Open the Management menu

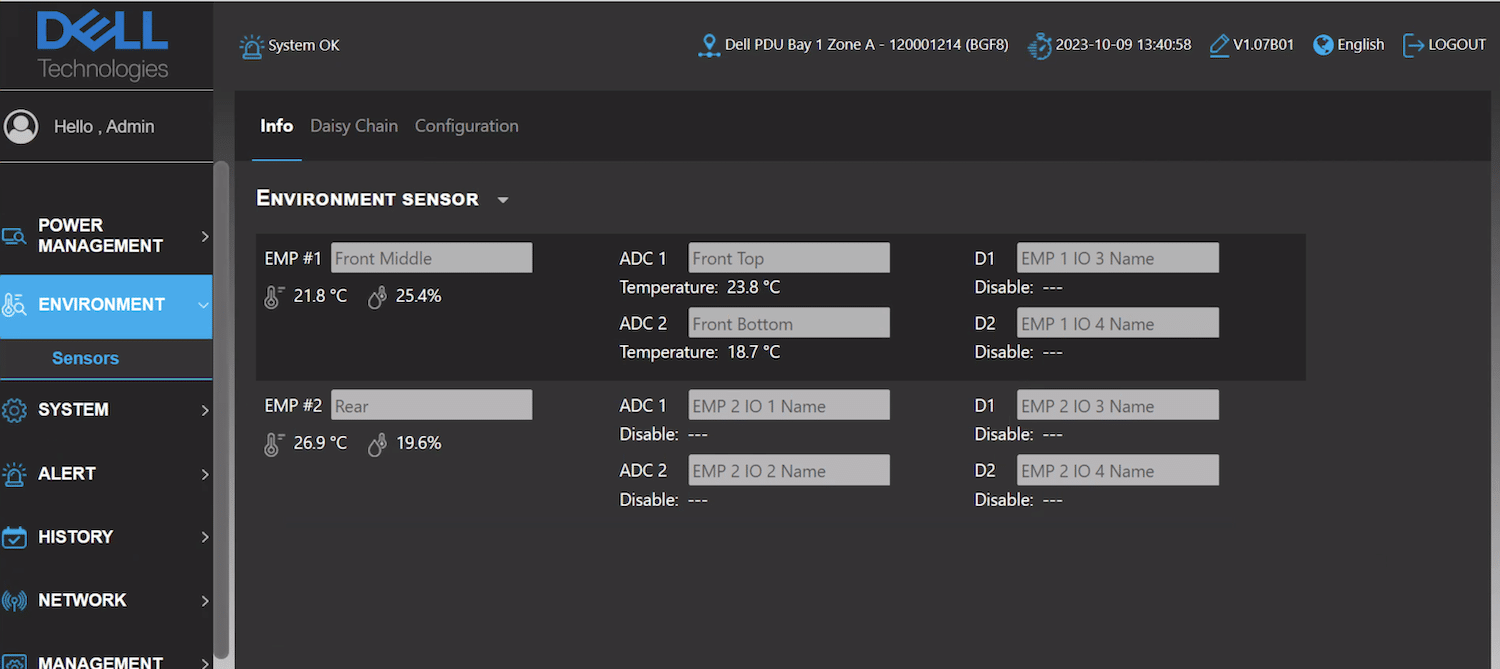click(x=106, y=660)
